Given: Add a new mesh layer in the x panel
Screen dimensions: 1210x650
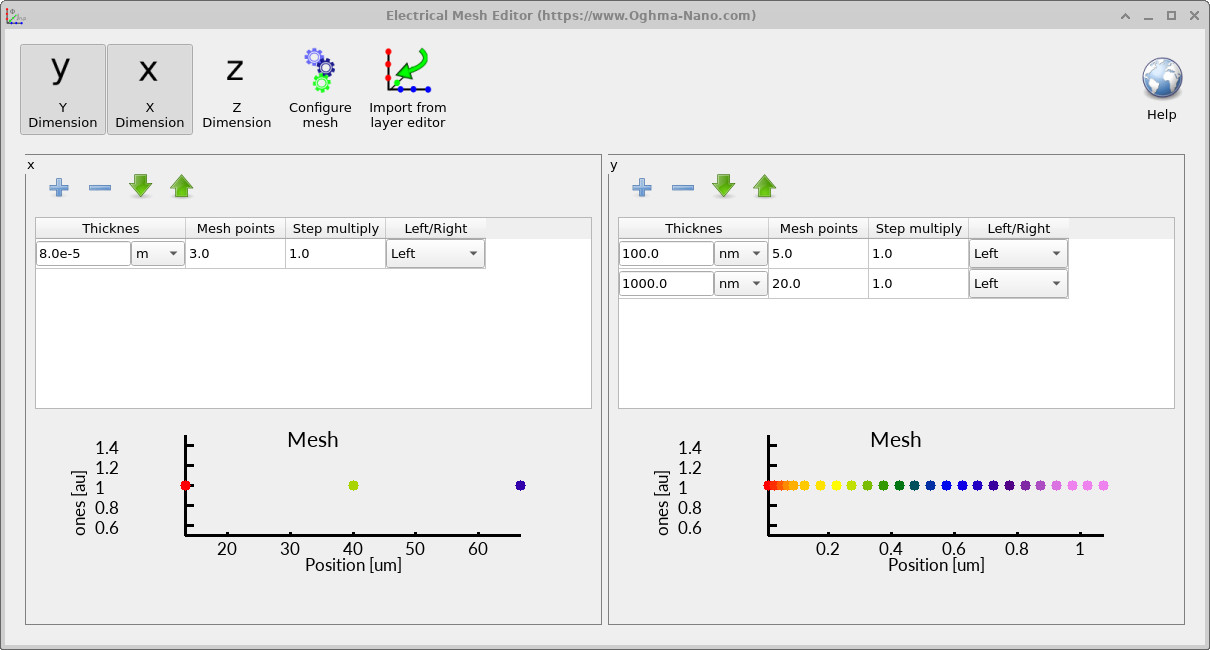Looking at the screenshot, I should pos(59,187).
